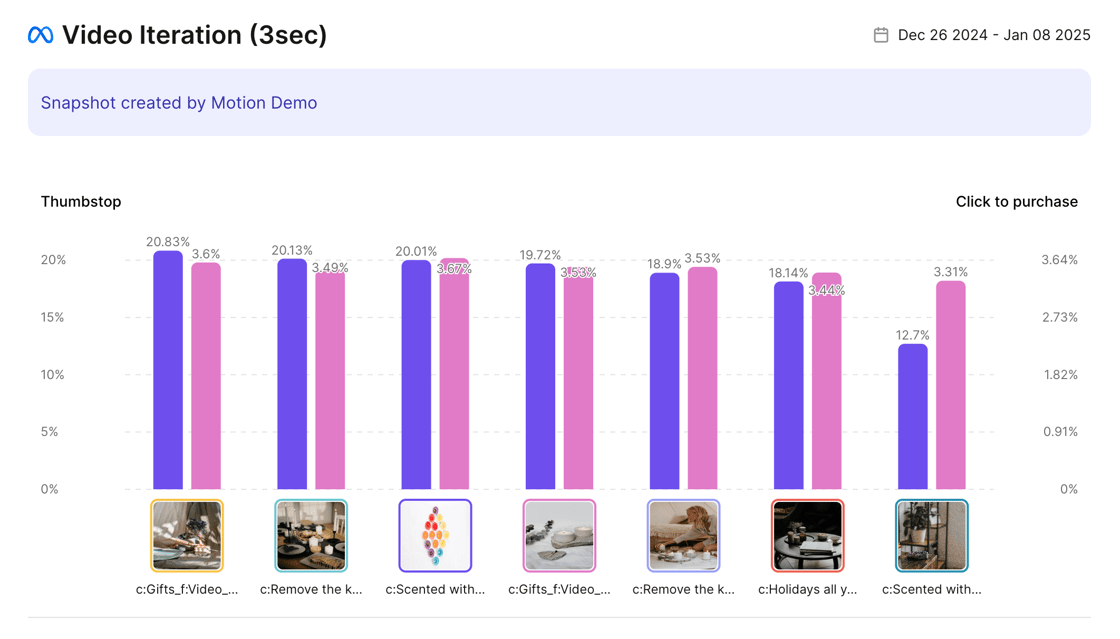Click the calendar icon beside date range
Screen dimensions: 1120x639
pos(881,35)
